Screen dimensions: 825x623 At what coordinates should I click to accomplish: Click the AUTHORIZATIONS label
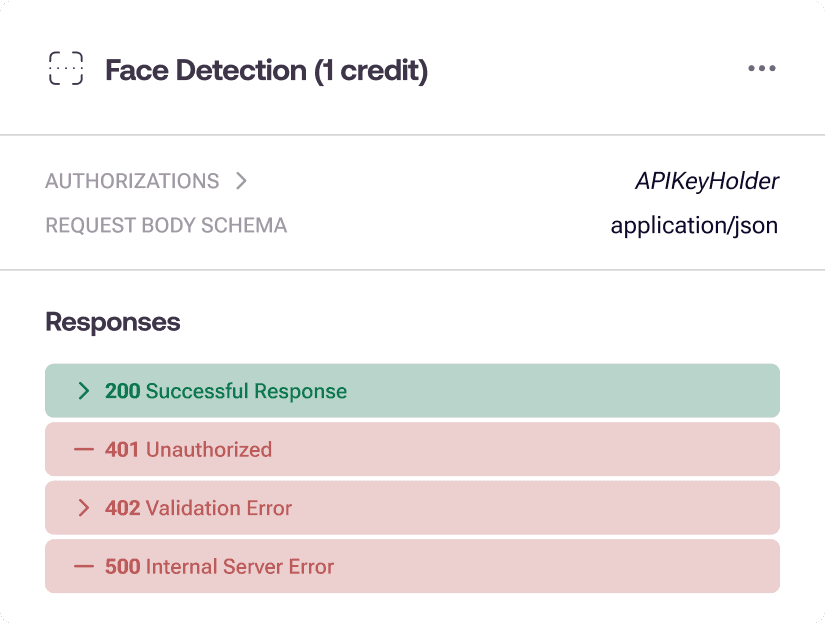pos(132,181)
